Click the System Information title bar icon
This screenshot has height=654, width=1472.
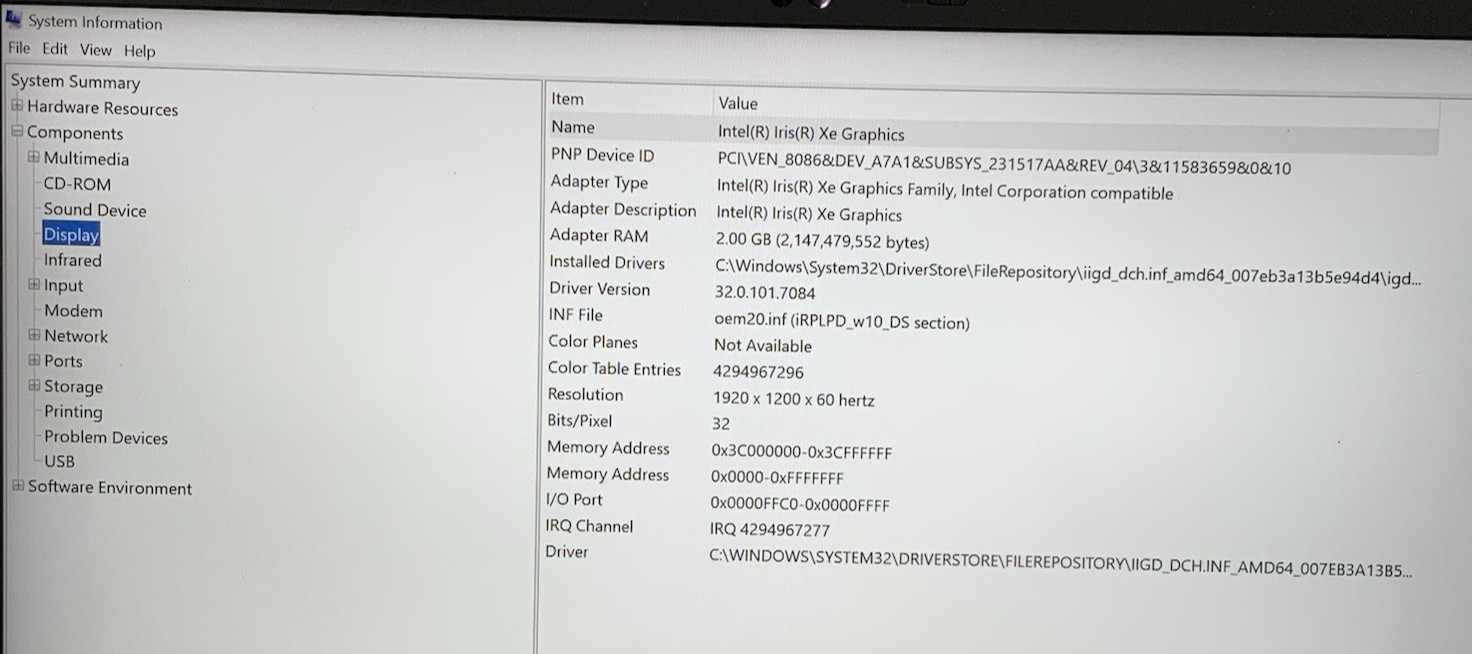click(14, 19)
